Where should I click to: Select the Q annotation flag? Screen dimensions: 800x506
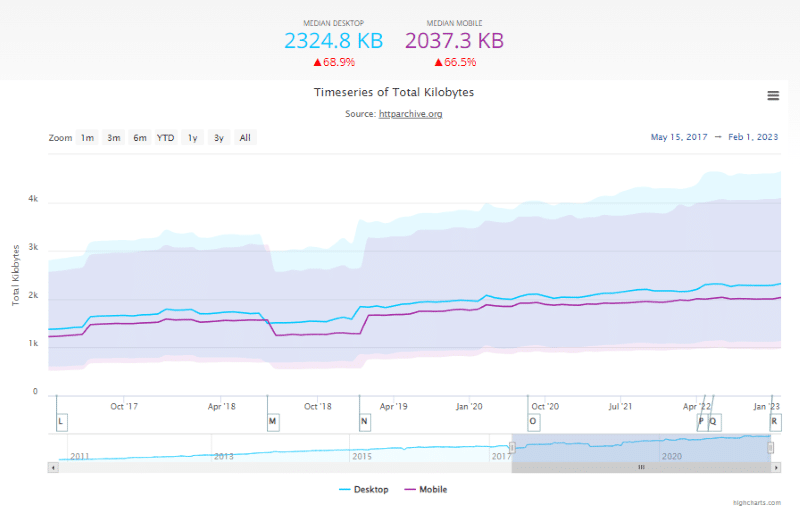tap(713, 422)
